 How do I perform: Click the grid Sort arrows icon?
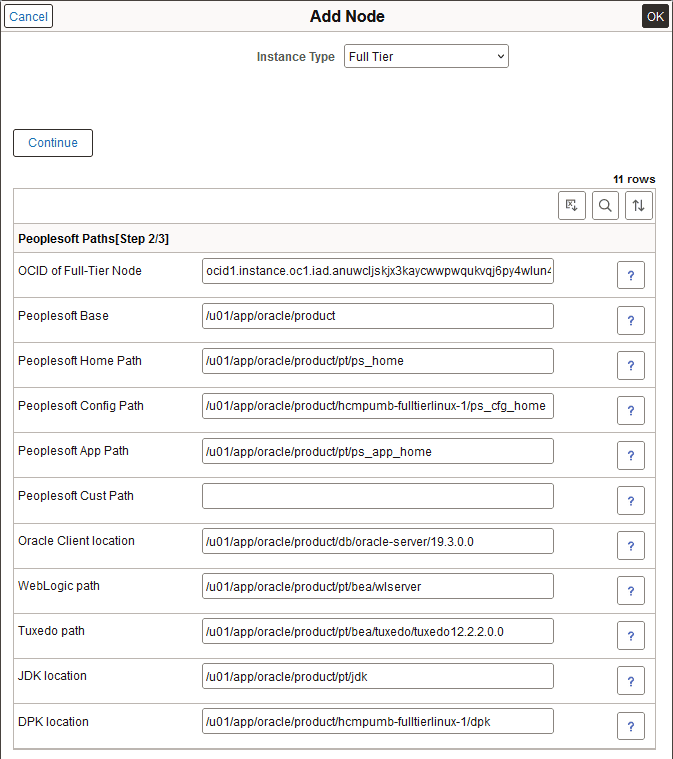point(639,206)
